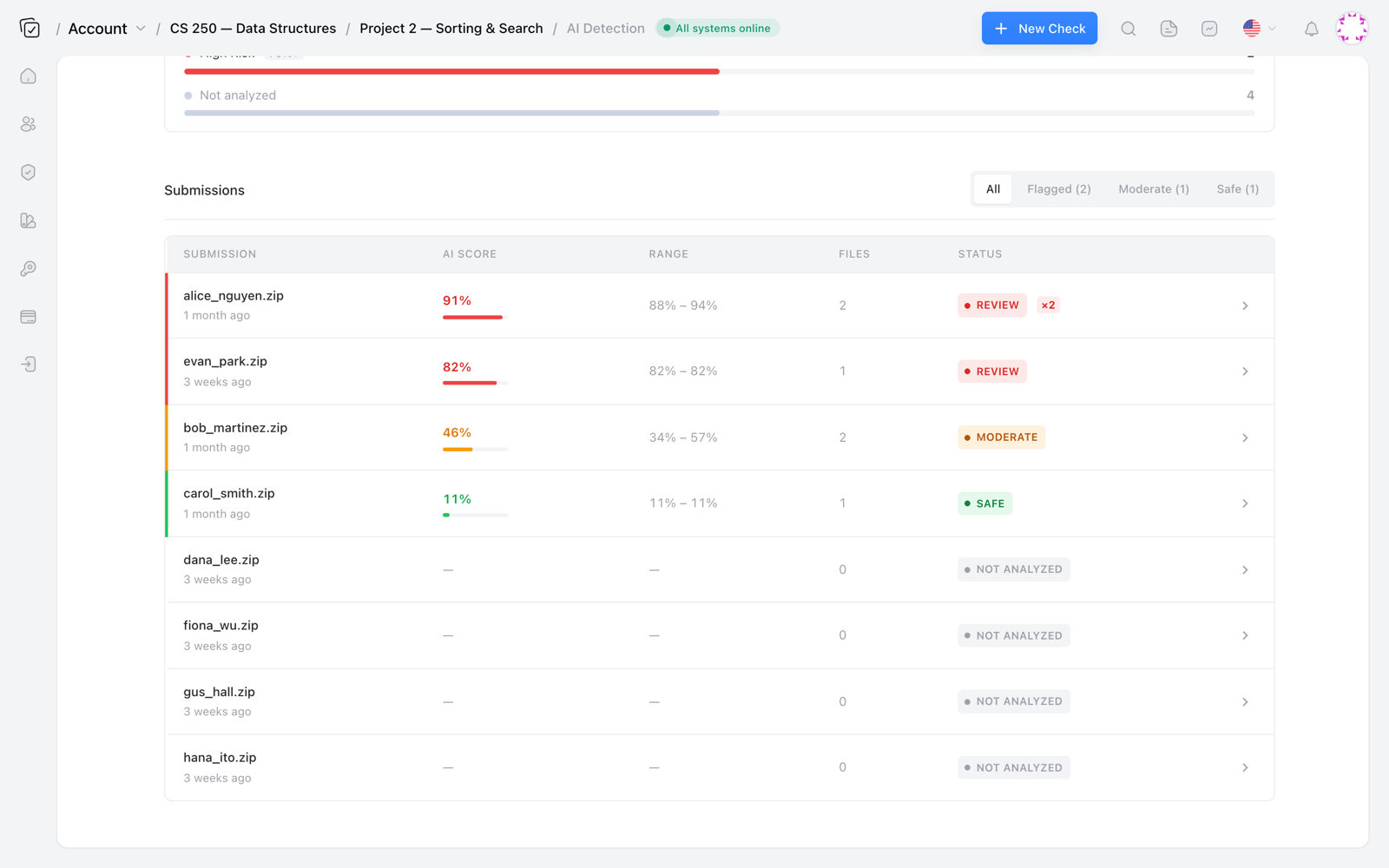Viewport: 1389px width, 868px height.
Task: Switch to the Flagged (2) tab
Action: coord(1059,189)
